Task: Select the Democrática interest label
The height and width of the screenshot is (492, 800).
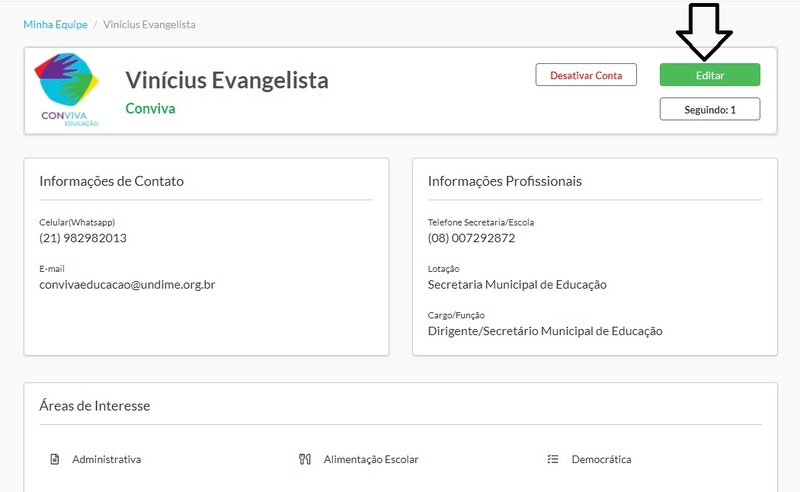Action: click(x=601, y=459)
